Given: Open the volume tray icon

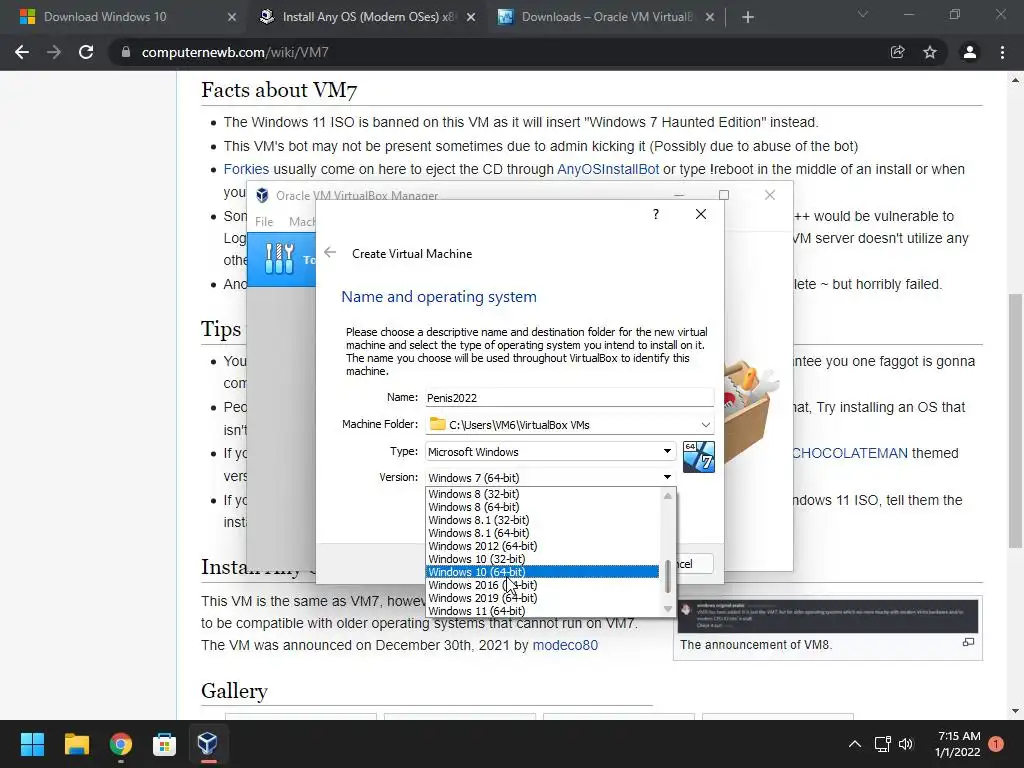Looking at the screenshot, I should tap(906, 744).
